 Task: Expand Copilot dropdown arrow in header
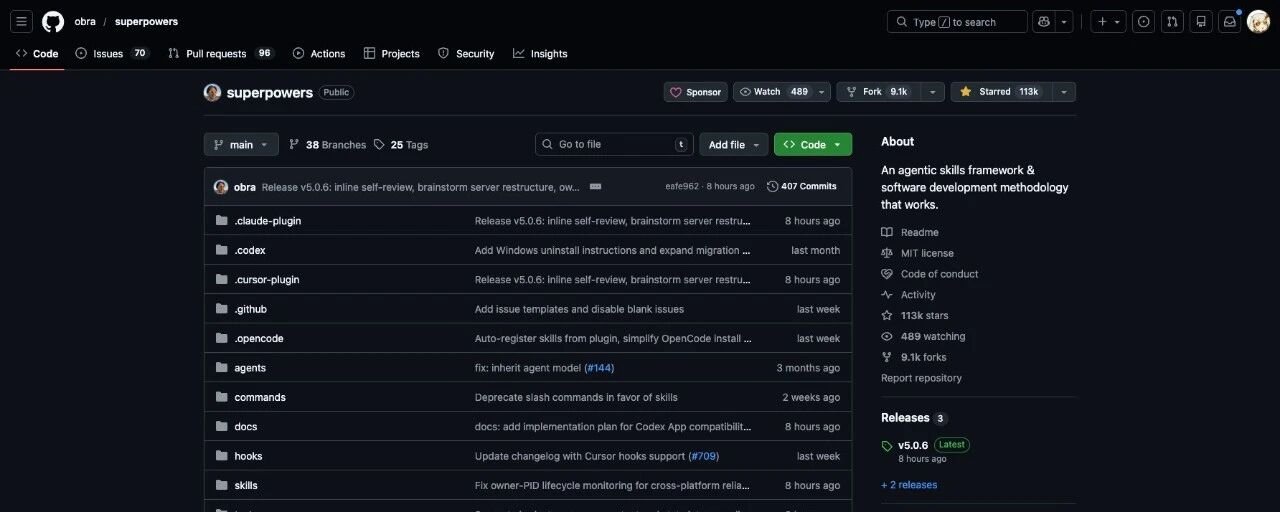[x=1065, y=21]
